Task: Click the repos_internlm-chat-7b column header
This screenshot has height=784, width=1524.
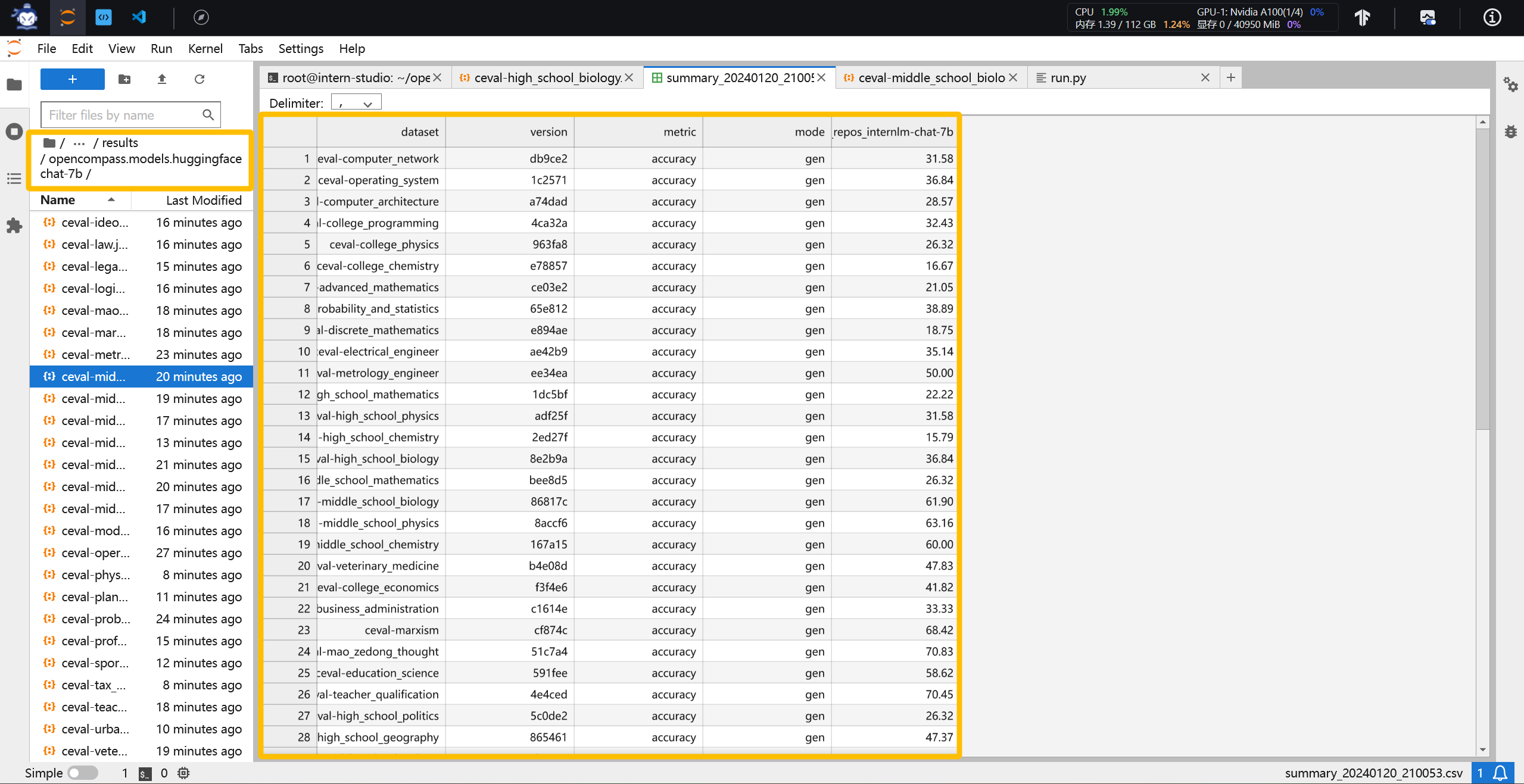Action: pyautogui.click(x=894, y=132)
